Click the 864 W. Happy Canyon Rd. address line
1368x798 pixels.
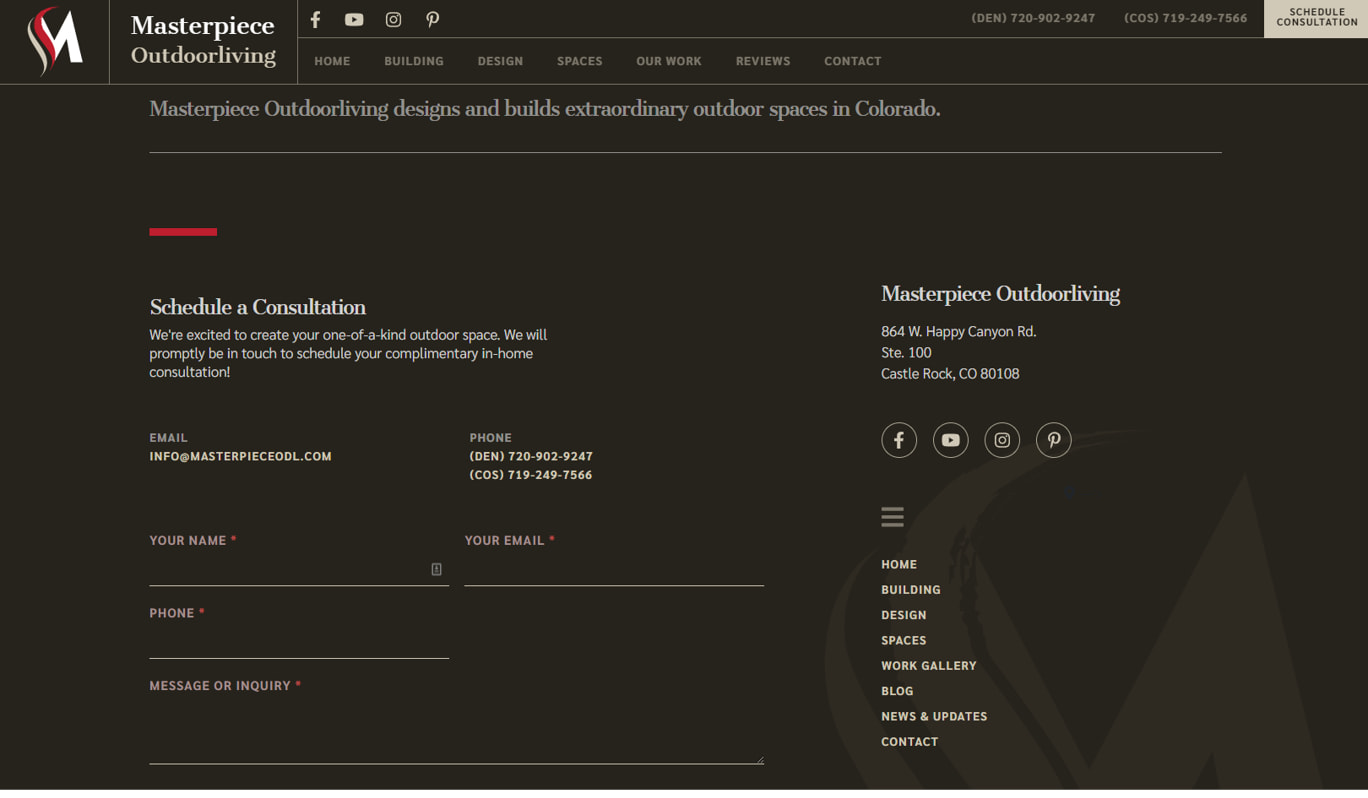[959, 331]
